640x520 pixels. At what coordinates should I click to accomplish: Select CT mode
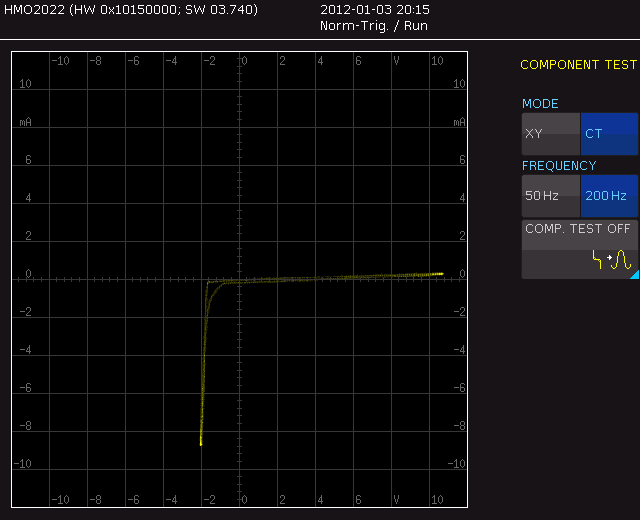(609, 134)
